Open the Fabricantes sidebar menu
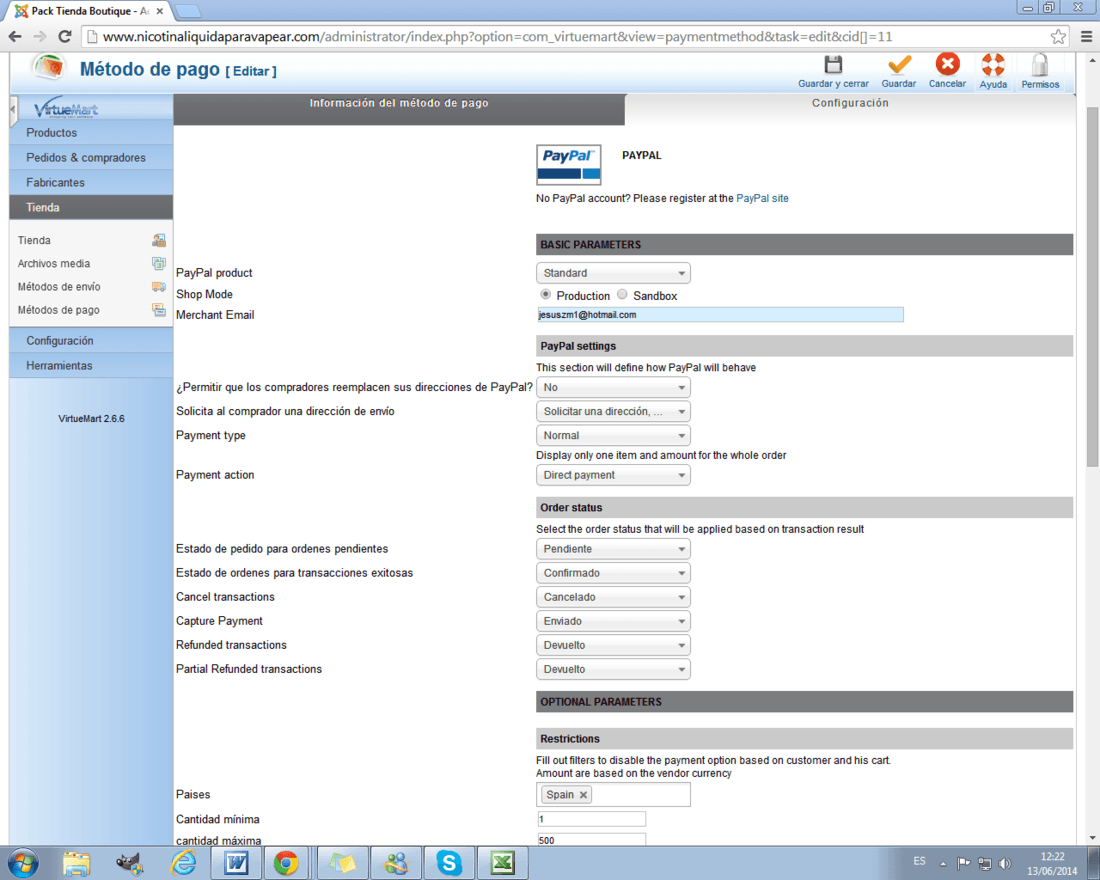This screenshot has height=880, width=1100. pos(91,182)
